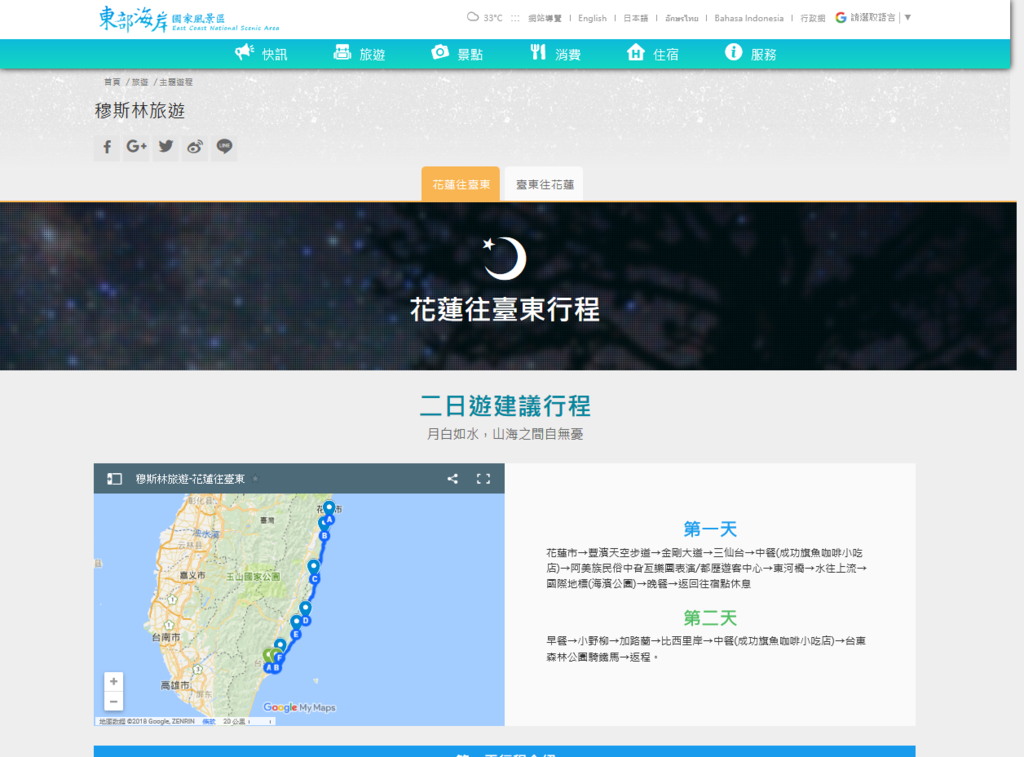Click map marker A near 花蓮市
Viewport: 1024px width, 757px height.
[329, 520]
